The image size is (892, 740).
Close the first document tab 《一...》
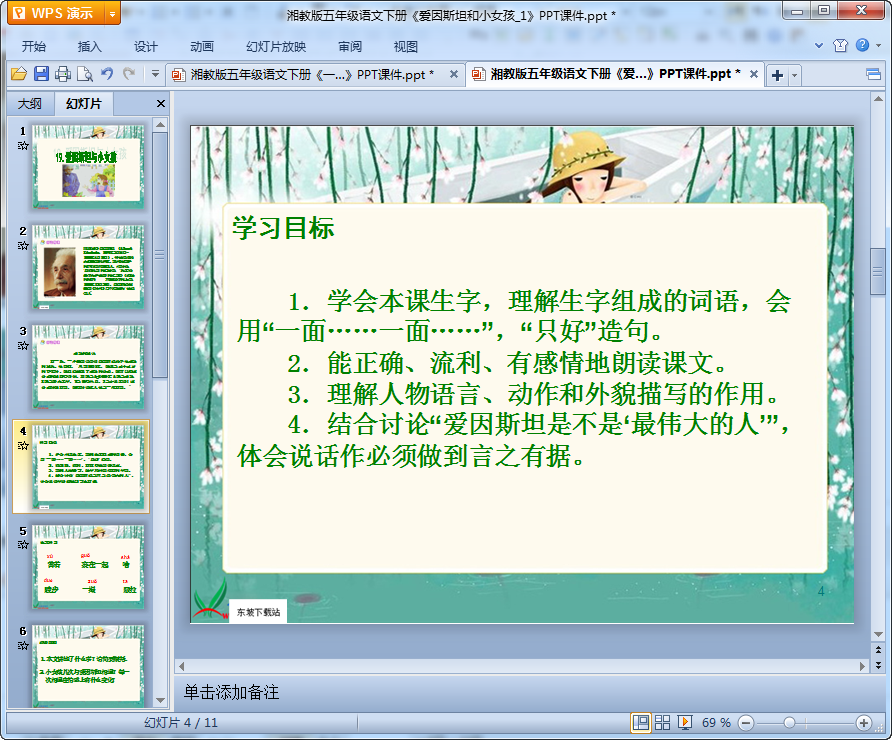point(453,74)
